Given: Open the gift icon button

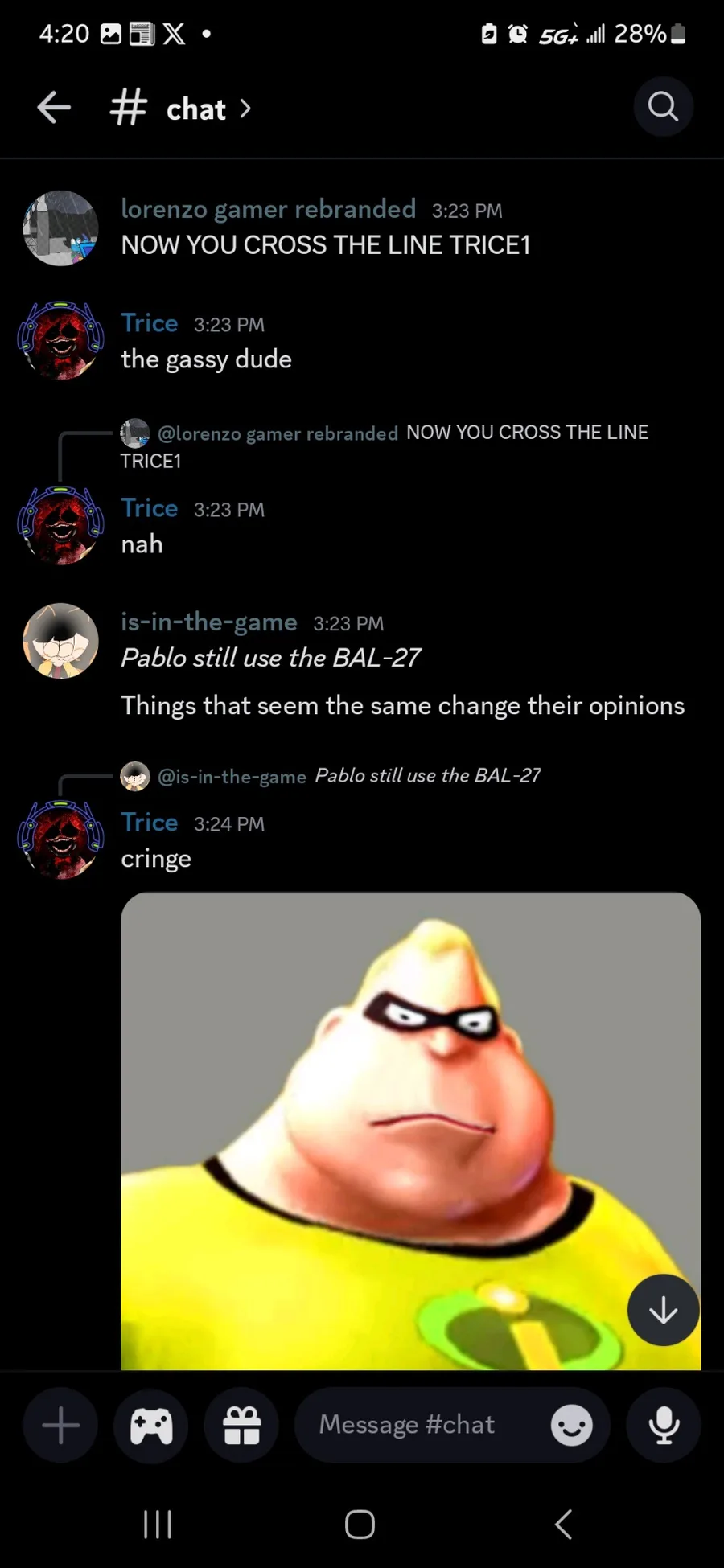Looking at the screenshot, I should pos(241,1425).
